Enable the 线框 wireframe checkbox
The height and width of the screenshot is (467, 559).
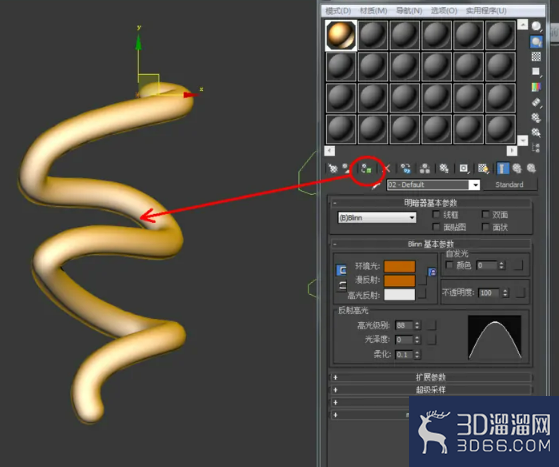(436, 214)
